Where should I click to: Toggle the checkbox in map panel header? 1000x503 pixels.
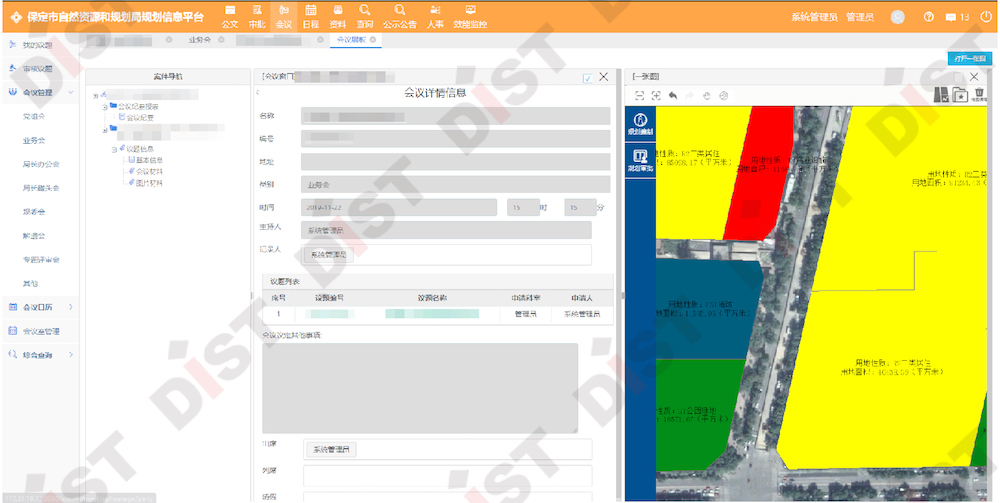pos(958,77)
